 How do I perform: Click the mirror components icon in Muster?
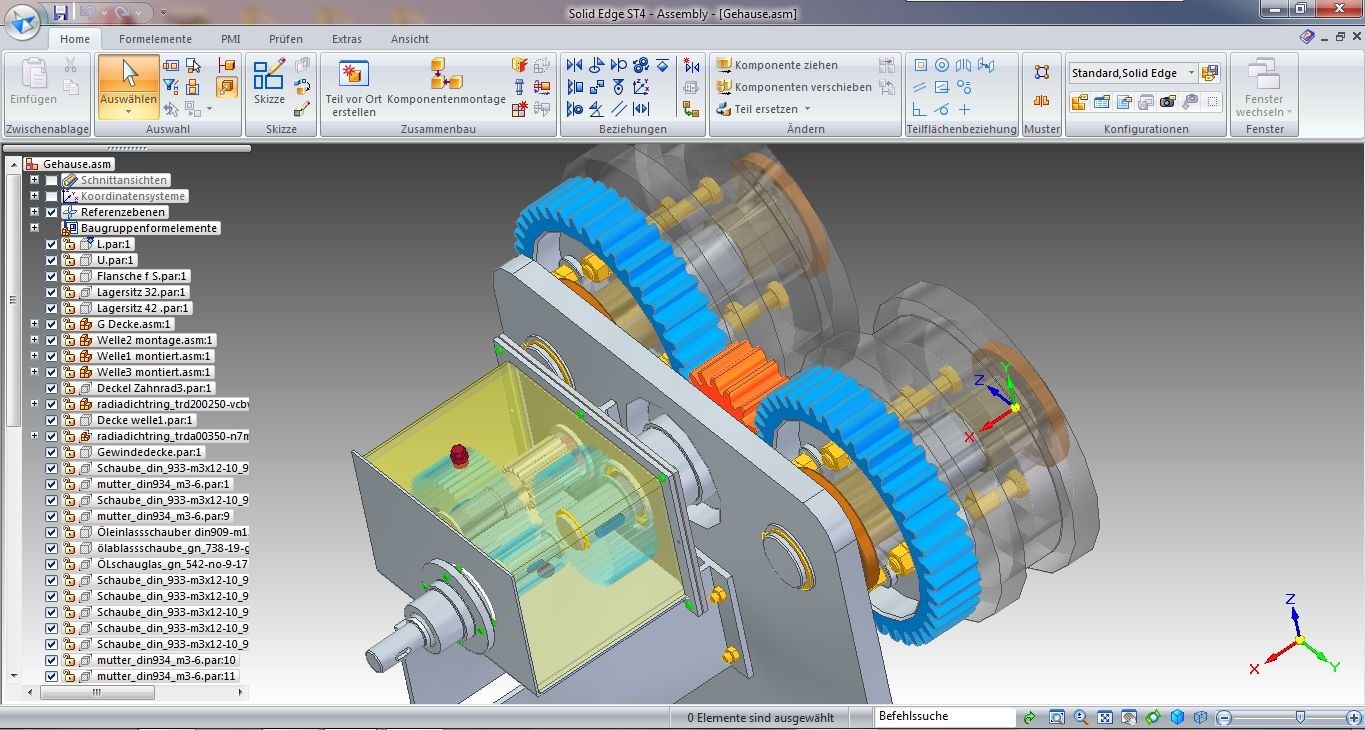(1042, 101)
